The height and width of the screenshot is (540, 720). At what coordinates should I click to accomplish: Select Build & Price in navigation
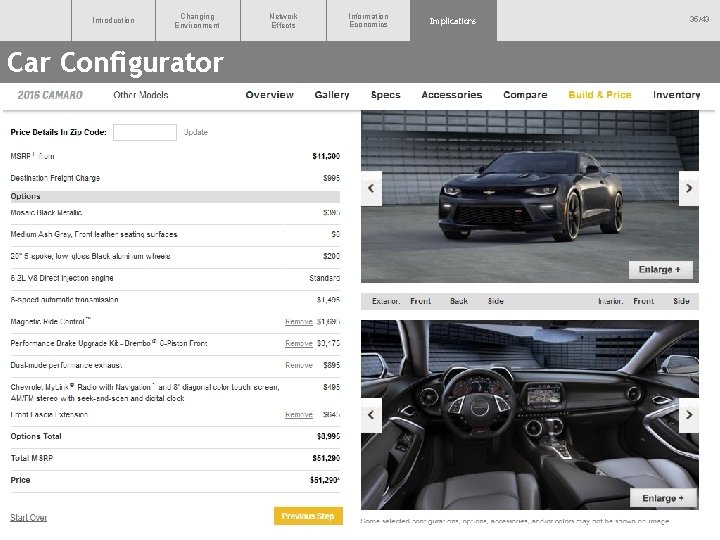[x=600, y=95]
